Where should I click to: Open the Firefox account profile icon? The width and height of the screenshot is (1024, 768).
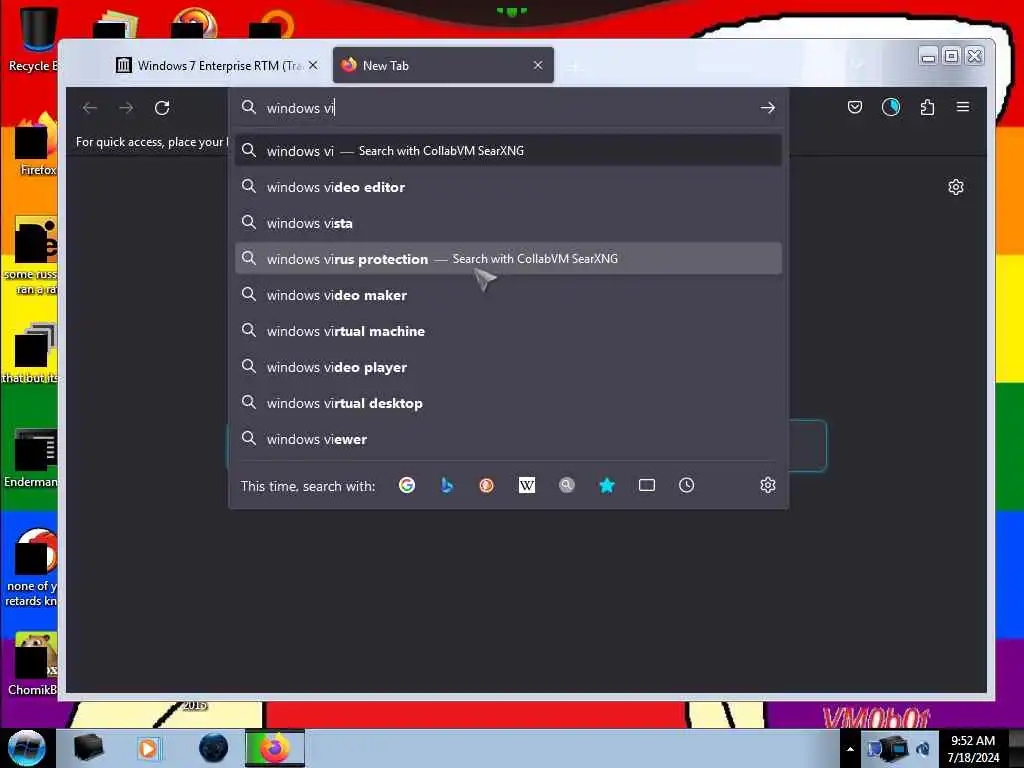pyautogui.click(x=891, y=107)
